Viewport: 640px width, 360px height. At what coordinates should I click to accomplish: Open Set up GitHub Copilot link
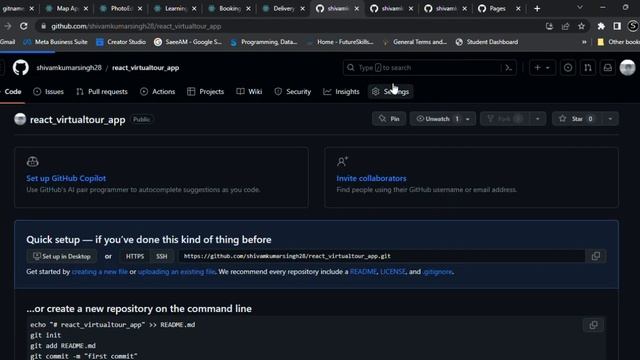tap(66, 178)
